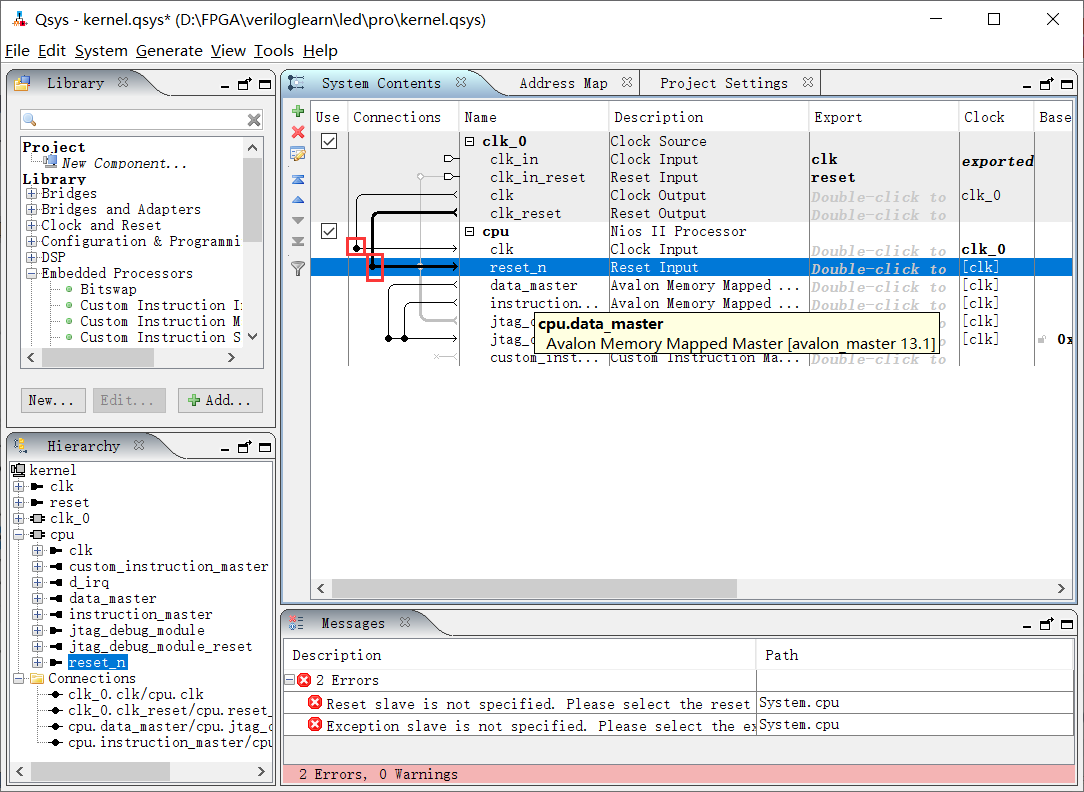
Task: Maximize the Messages panel
Action: coord(1067,624)
